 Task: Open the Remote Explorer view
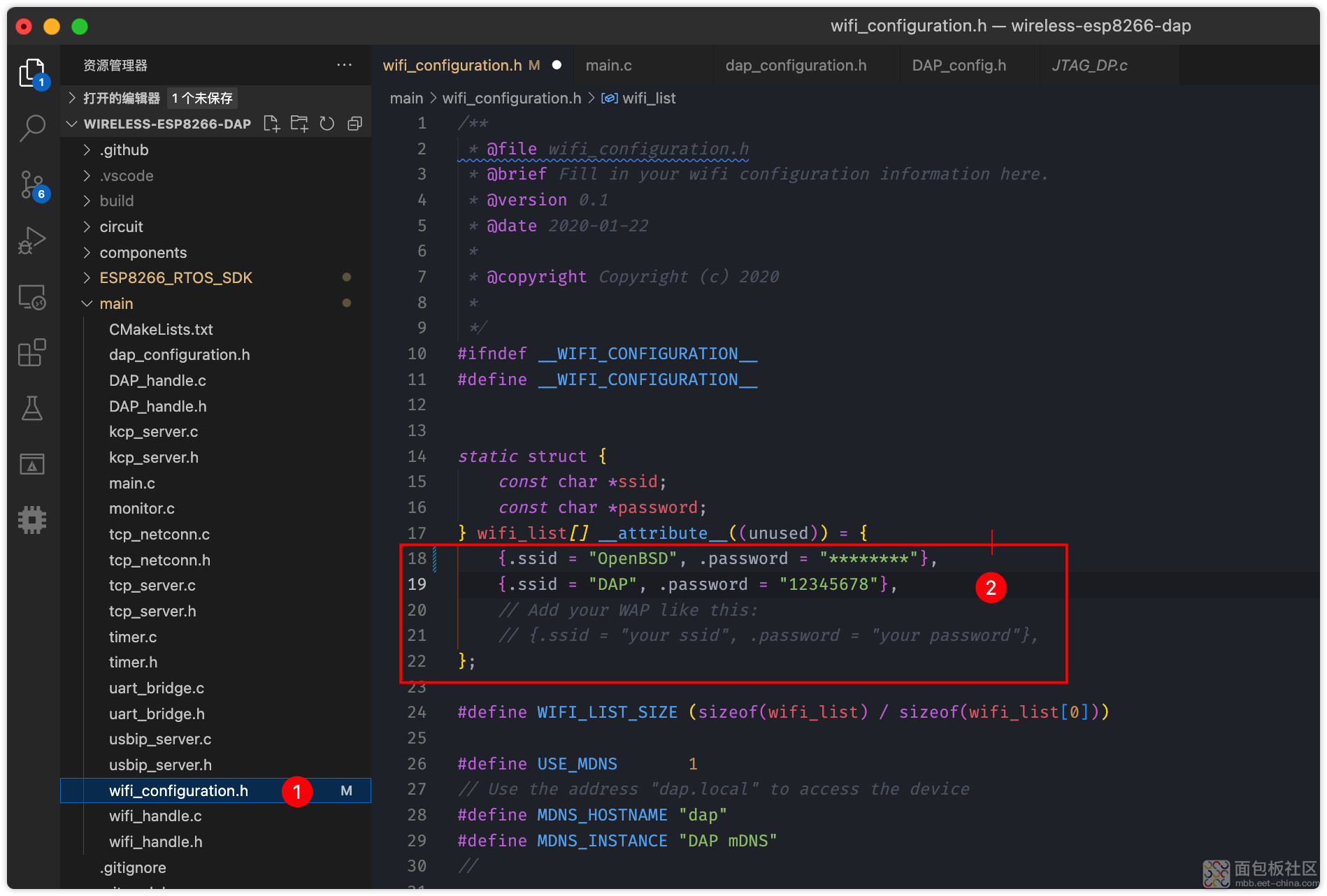tap(32, 297)
